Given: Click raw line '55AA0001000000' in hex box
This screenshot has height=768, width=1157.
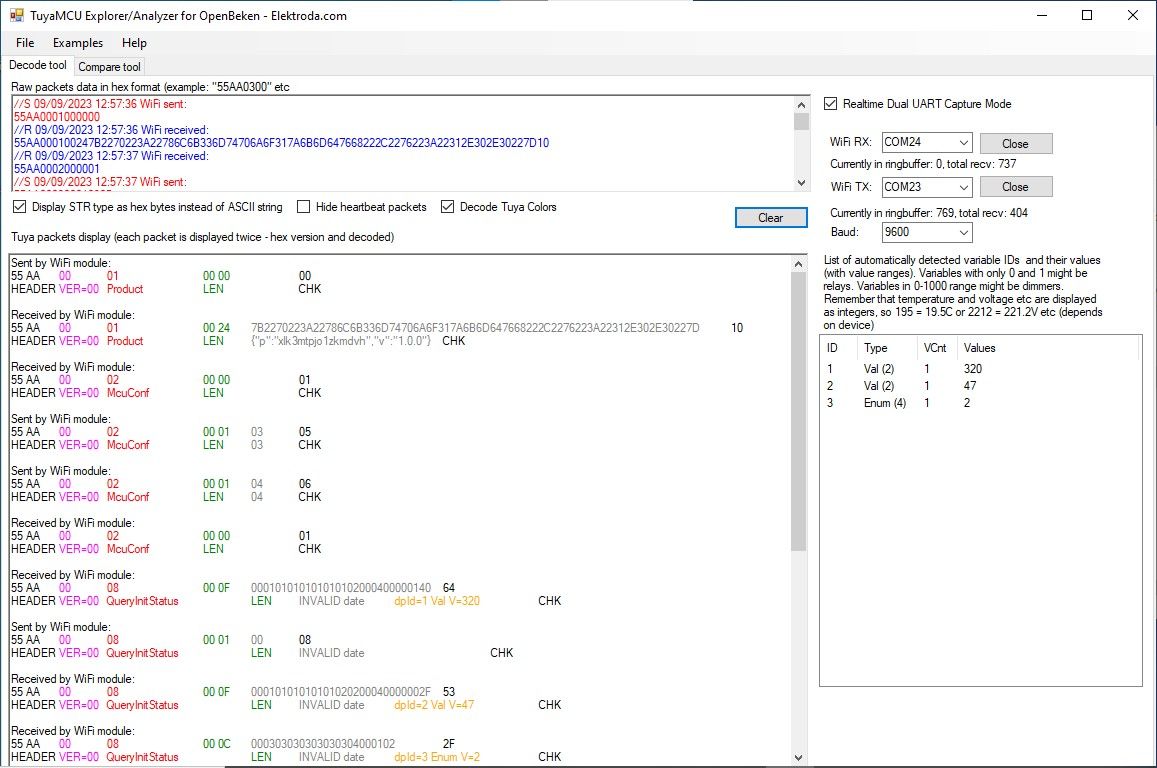Looking at the screenshot, I should point(57,117).
